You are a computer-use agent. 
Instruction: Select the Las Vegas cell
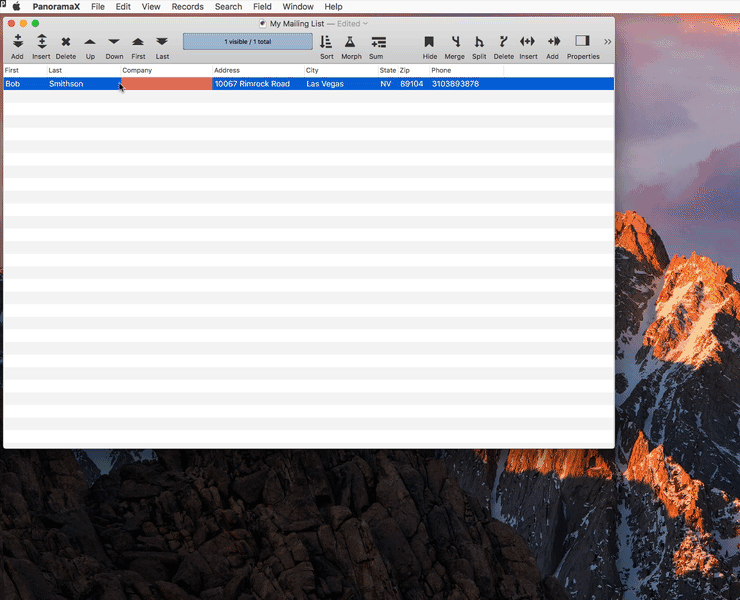pyautogui.click(x=341, y=84)
